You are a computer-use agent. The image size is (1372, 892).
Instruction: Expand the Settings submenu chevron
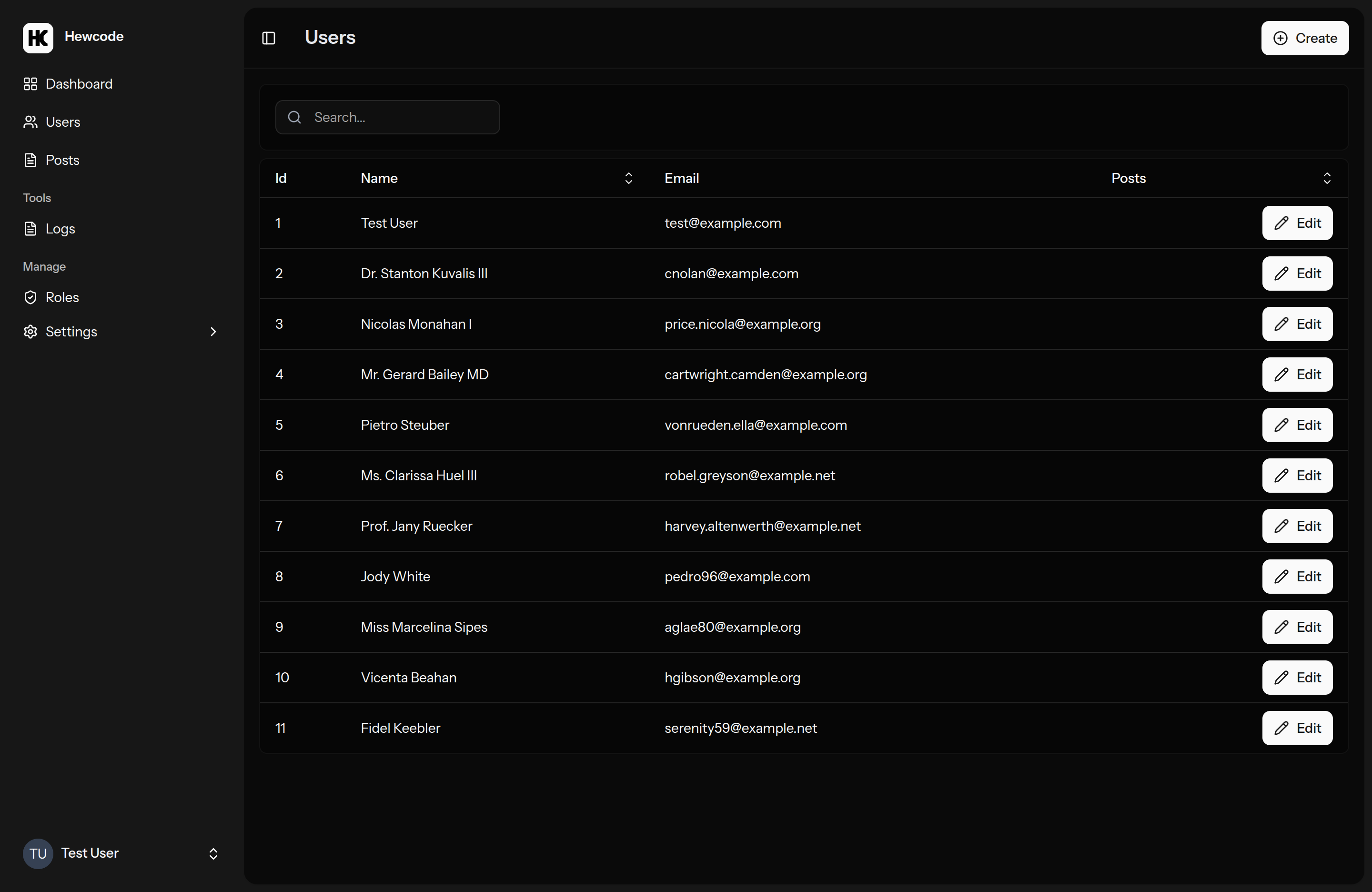click(213, 332)
